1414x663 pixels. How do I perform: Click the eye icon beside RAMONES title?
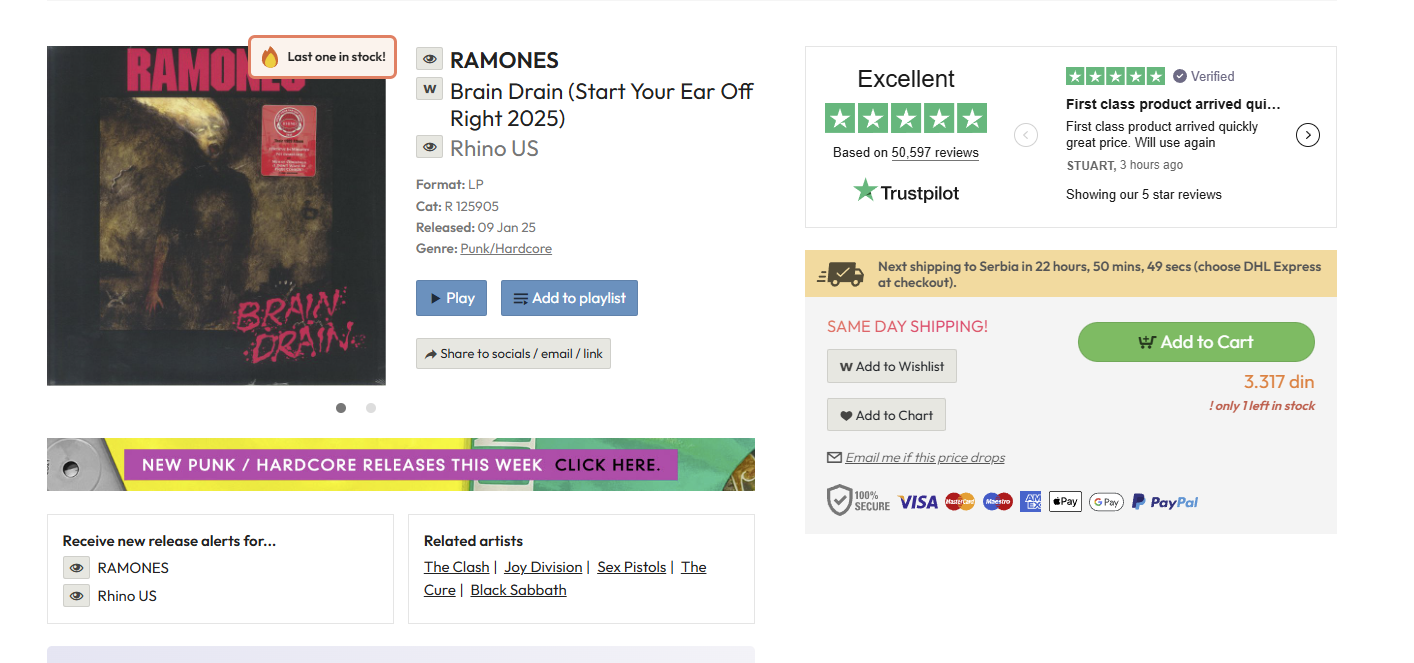(x=429, y=59)
